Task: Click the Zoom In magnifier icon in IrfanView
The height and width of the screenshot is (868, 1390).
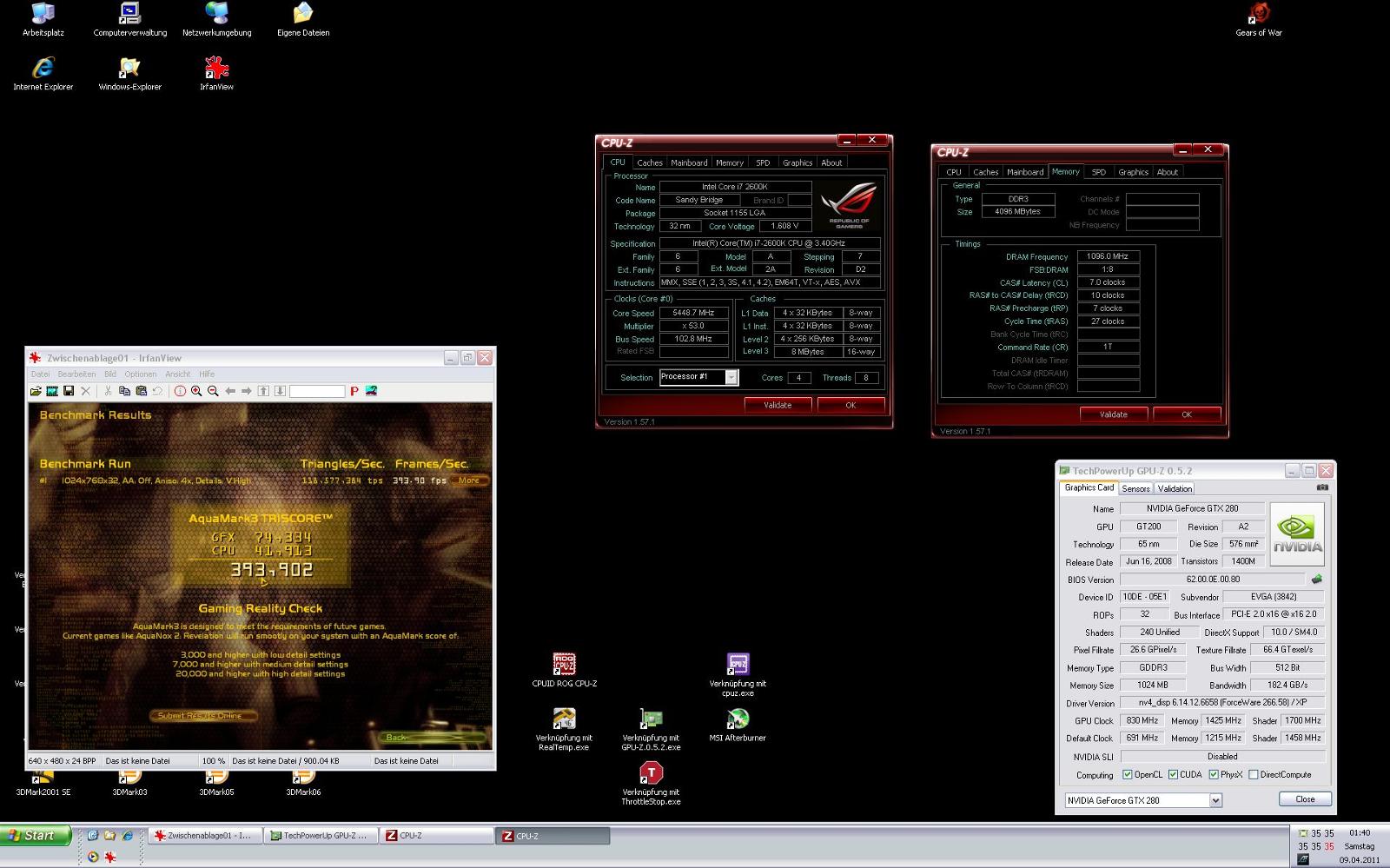Action: coord(196,391)
